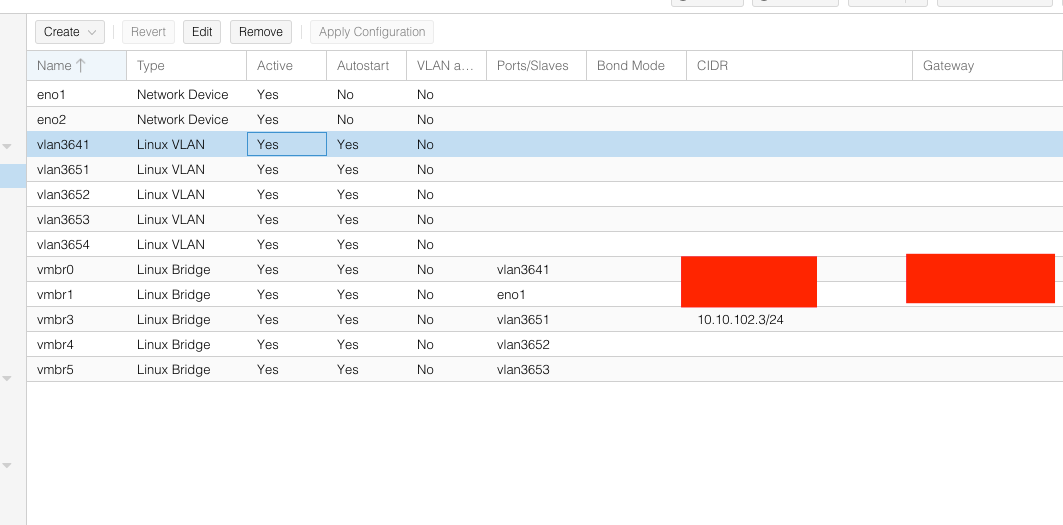Select the vlan3653 row name
Image resolution: width=1063 pixels, height=525 pixels.
pos(63,220)
